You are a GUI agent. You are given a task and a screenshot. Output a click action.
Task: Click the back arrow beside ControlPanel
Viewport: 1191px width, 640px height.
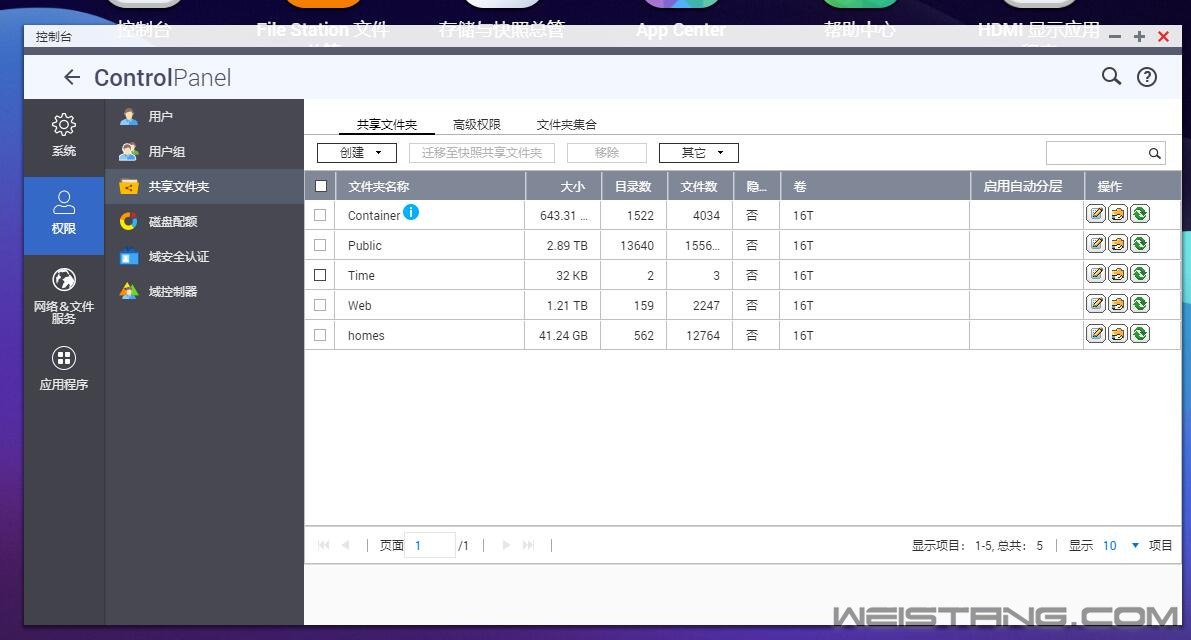(71, 77)
